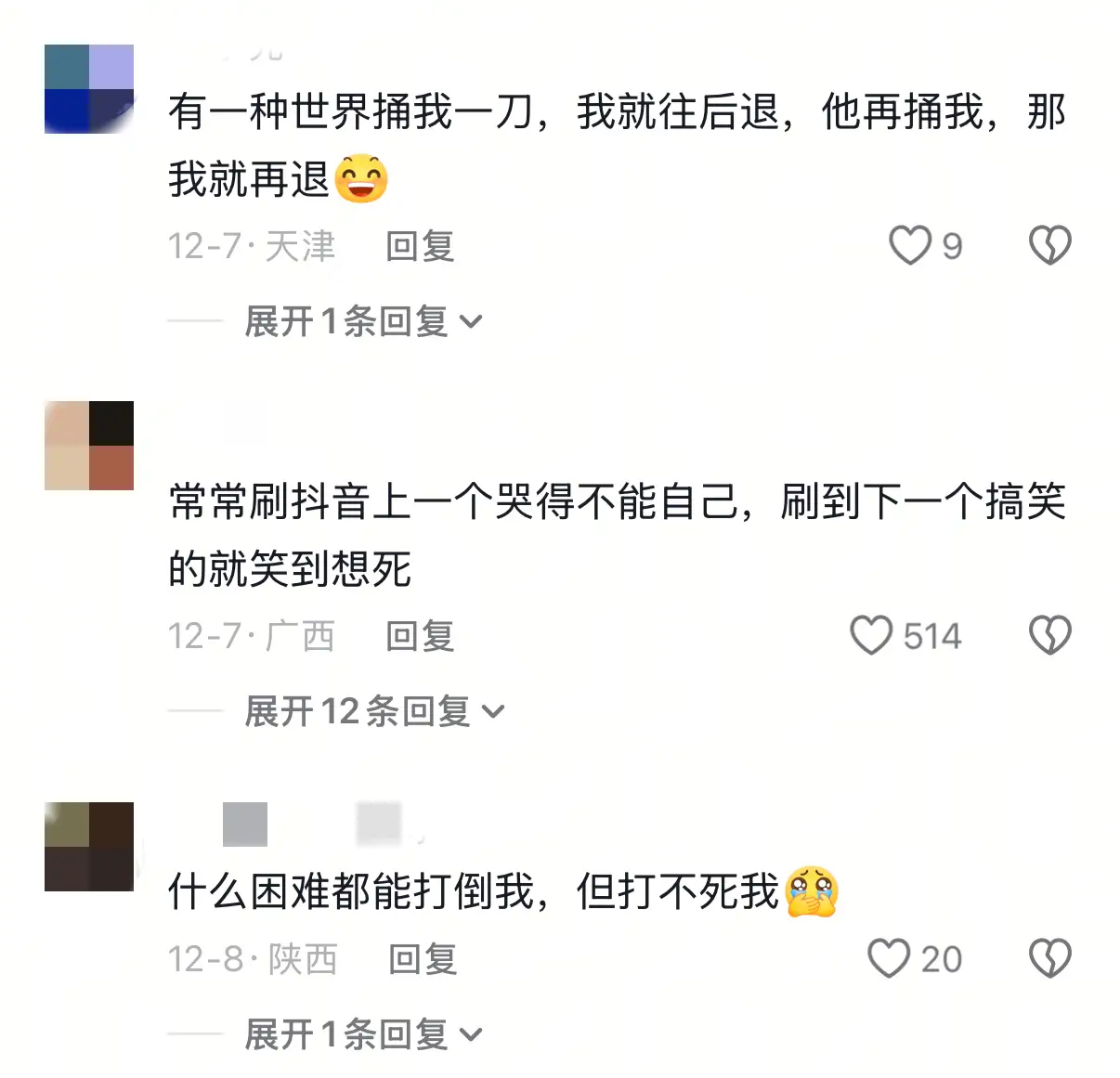Viewport: 1120px width, 1078px height.
Task: Select the comment text 什么困难都能打倒我
Action: (x=503, y=891)
